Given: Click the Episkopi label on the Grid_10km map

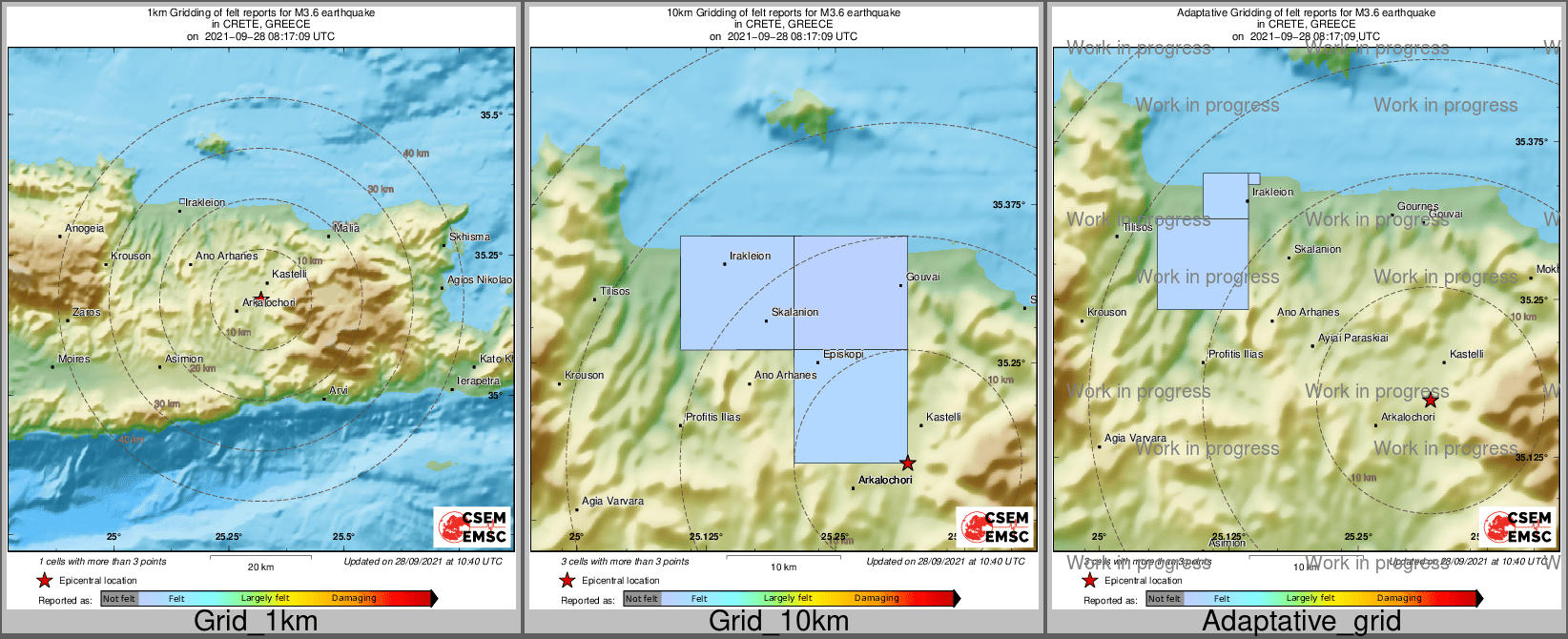Looking at the screenshot, I should point(843,354).
